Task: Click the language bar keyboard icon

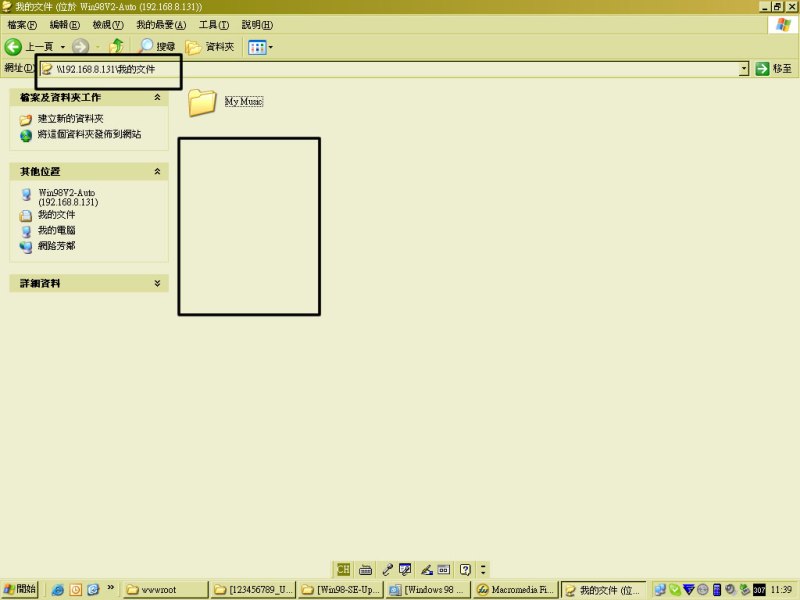Action: coord(365,569)
